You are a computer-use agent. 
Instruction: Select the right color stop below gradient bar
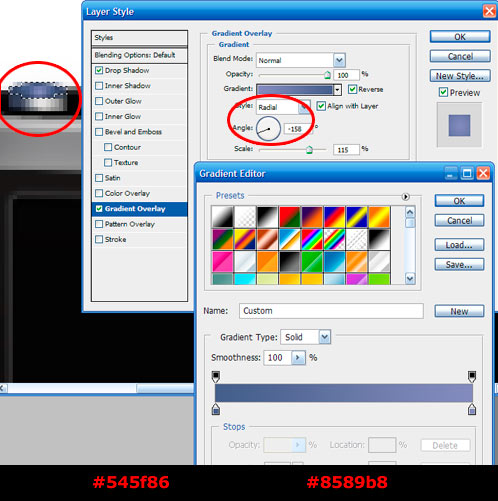(x=472, y=409)
